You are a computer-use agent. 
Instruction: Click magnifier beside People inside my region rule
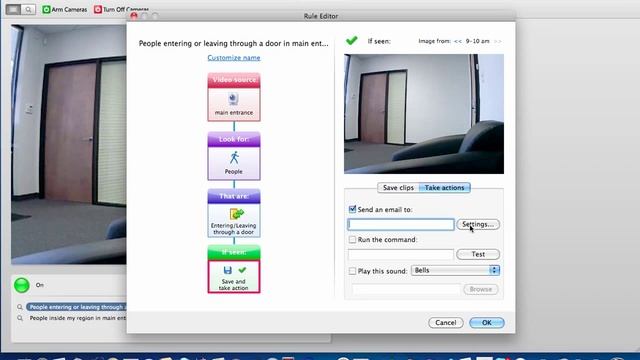click(x=20, y=318)
